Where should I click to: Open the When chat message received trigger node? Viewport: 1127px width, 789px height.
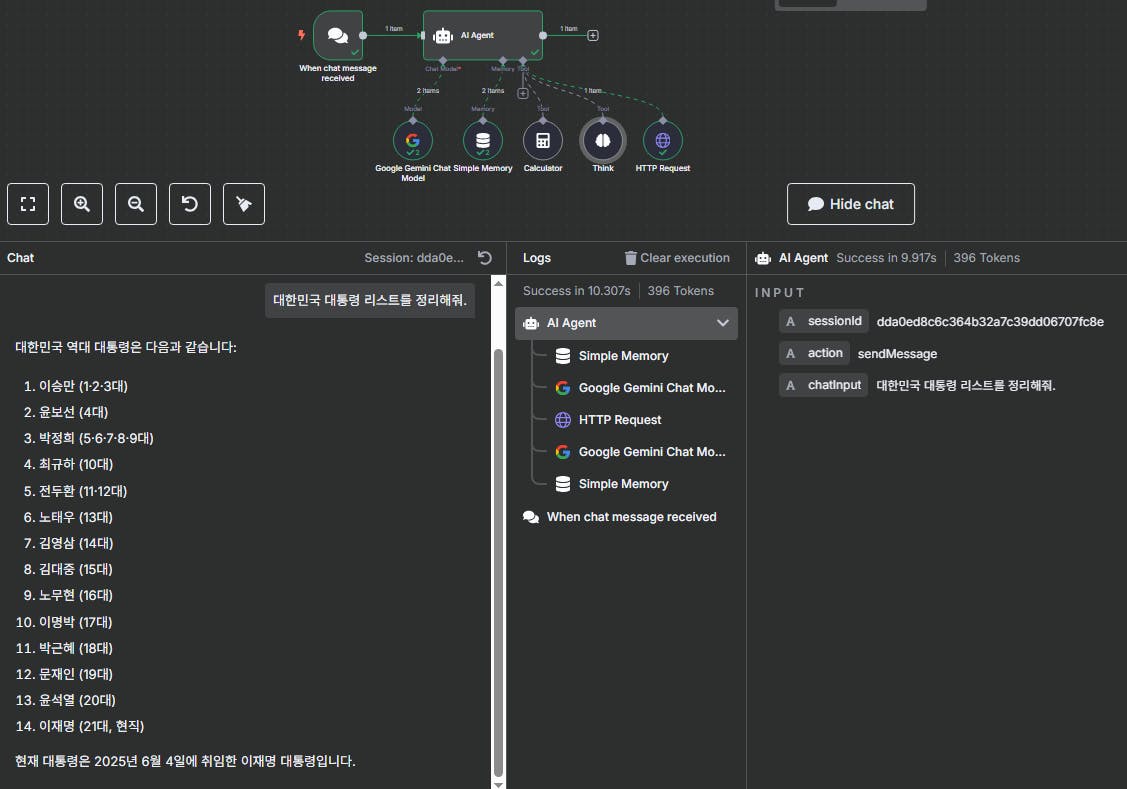coord(337,35)
